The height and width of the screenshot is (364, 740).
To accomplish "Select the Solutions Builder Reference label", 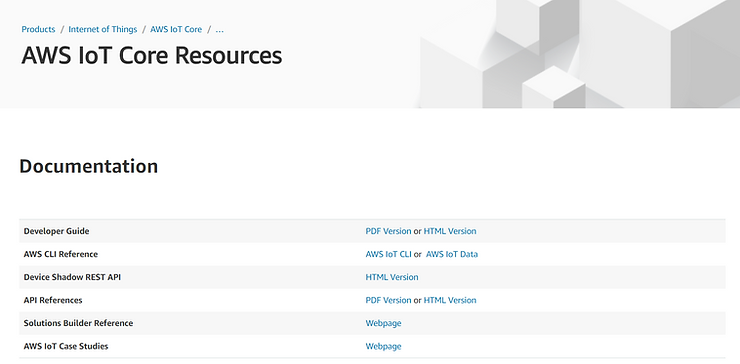I will 78,323.
